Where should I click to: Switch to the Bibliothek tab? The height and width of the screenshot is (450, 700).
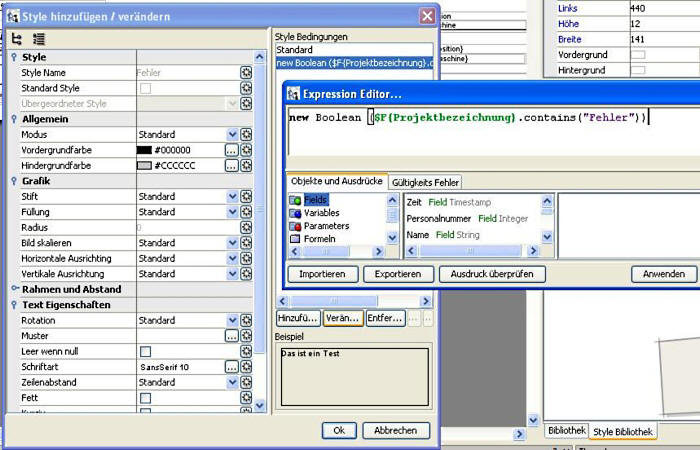[x=566, y=431]
